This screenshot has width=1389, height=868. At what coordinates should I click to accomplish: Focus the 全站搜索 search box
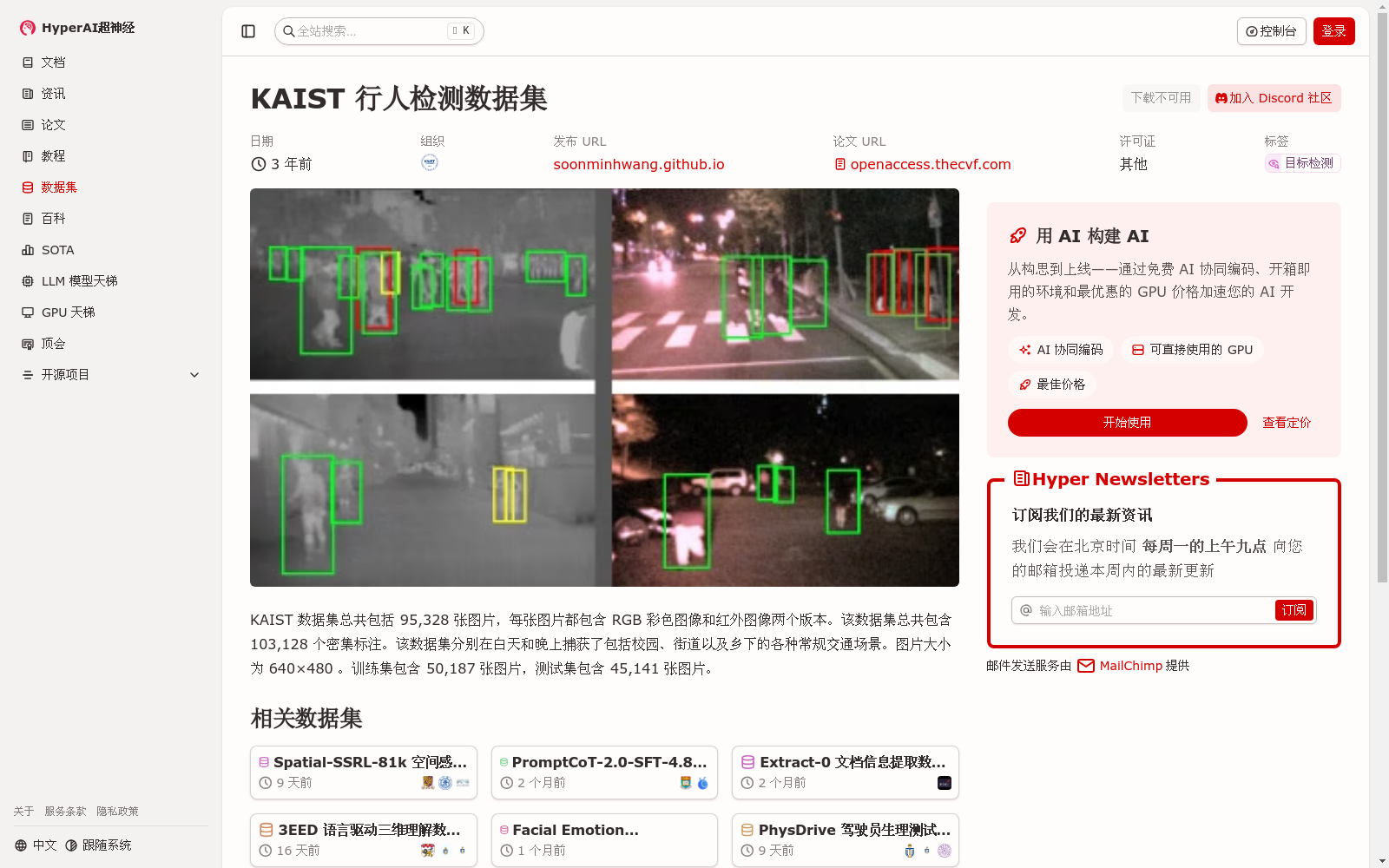(x=379, y=31)
